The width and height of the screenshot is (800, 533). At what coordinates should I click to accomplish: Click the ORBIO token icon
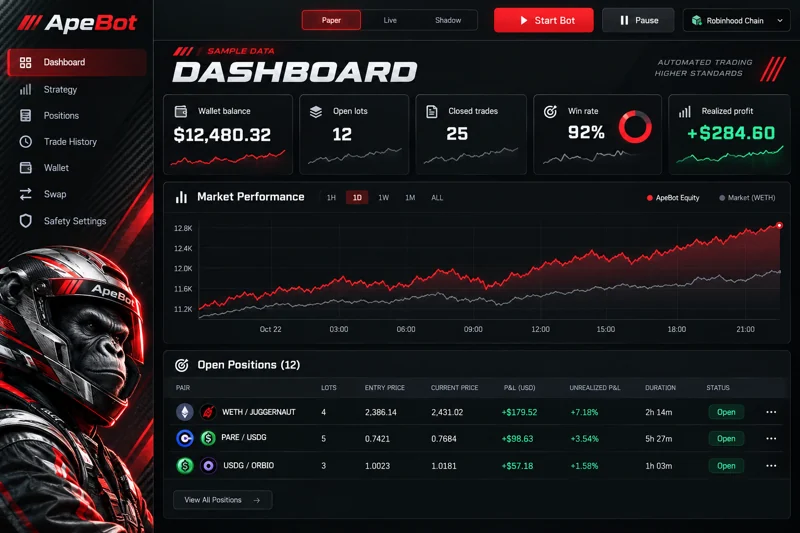[208, 466]
